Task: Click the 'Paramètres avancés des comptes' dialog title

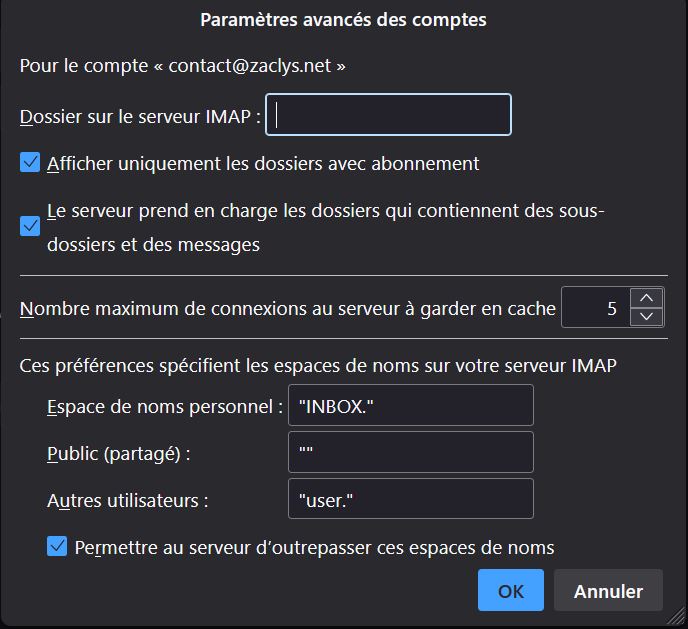Action: click(x=344, y=19)
